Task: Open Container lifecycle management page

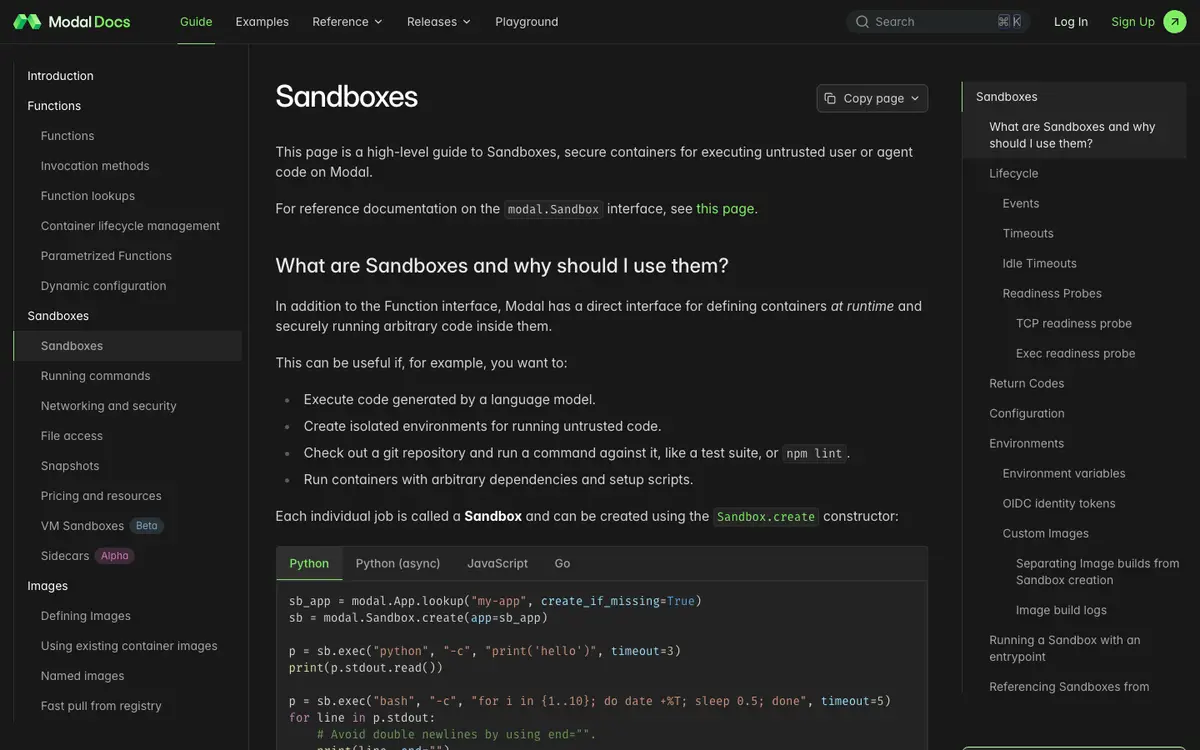Action: pyautogui.click(x=130, y=226)
